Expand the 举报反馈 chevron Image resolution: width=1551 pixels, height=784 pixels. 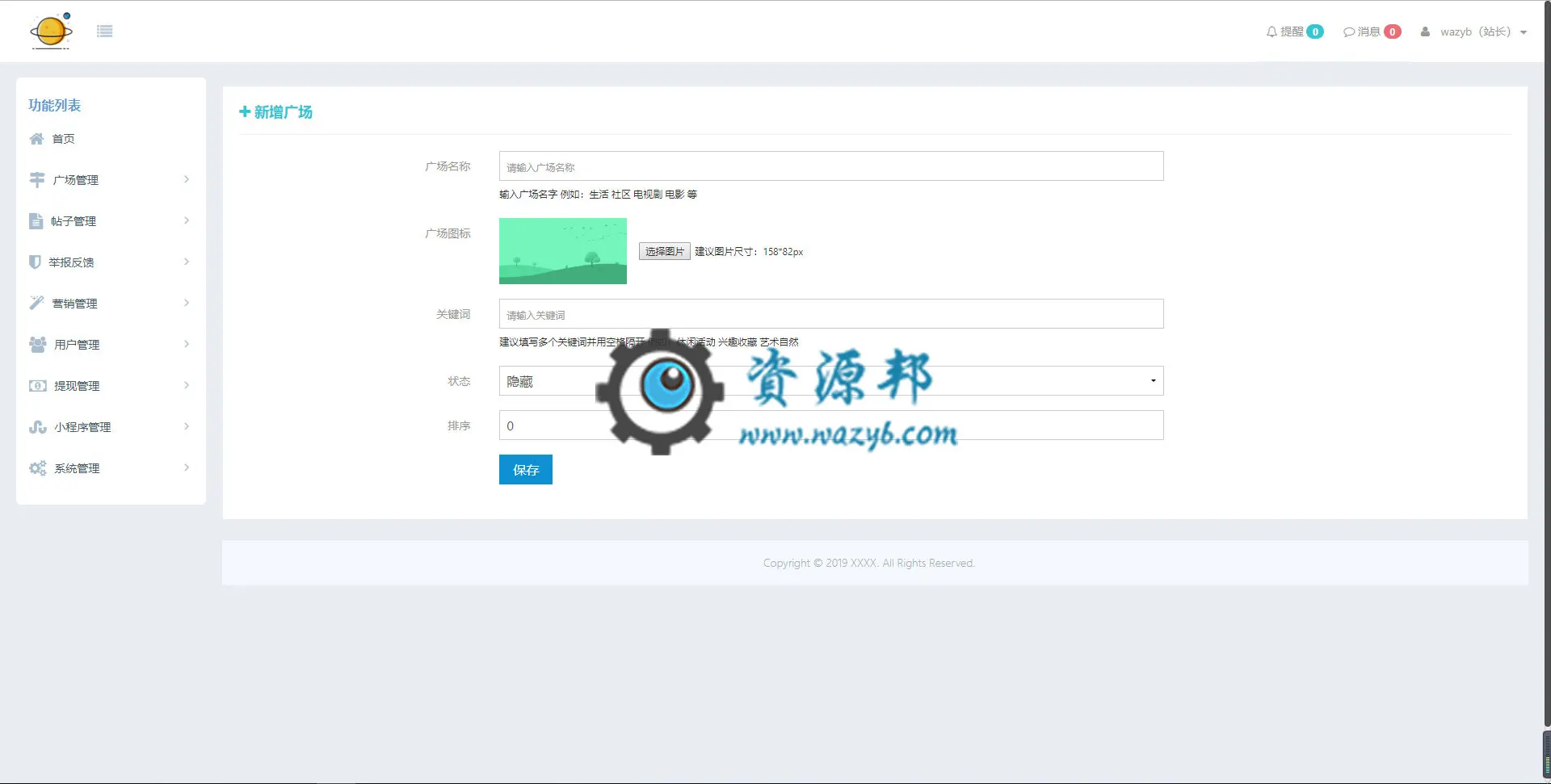pyautogui.click(x=187, y=262)
